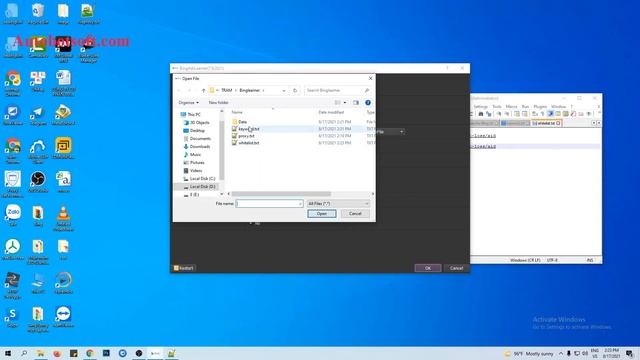Open Run menu in Notepad++
This screenshot has width=640, height=360.
point(525,107)
